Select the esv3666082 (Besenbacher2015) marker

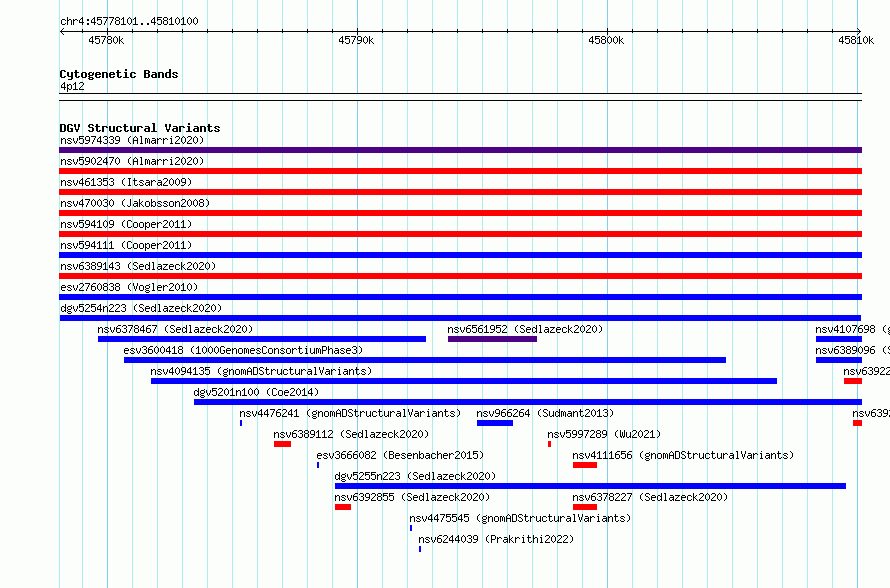point(318,465)
